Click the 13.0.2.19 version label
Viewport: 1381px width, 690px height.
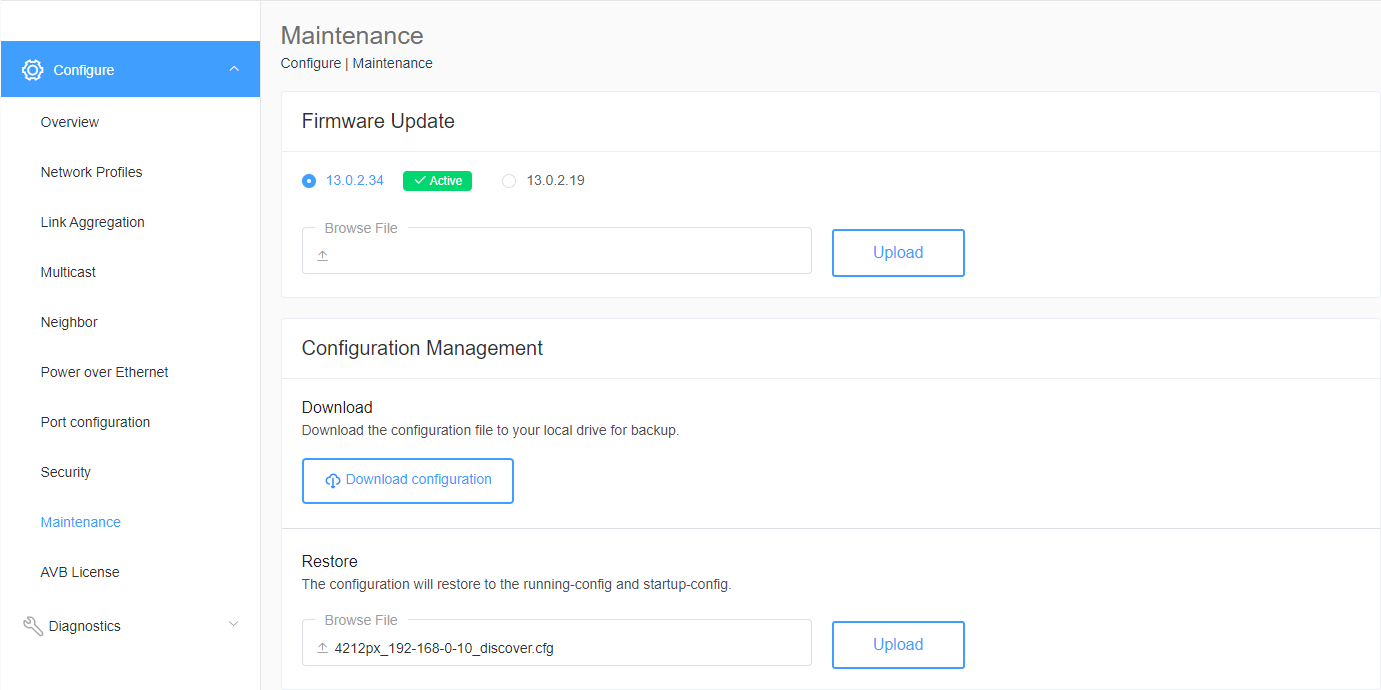556,181
